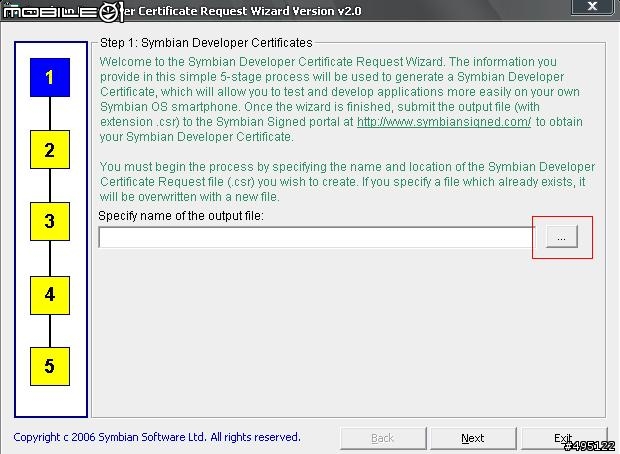Click the output file name field
Viewport: 620px width, 454px height.
[x=316, y=237]
